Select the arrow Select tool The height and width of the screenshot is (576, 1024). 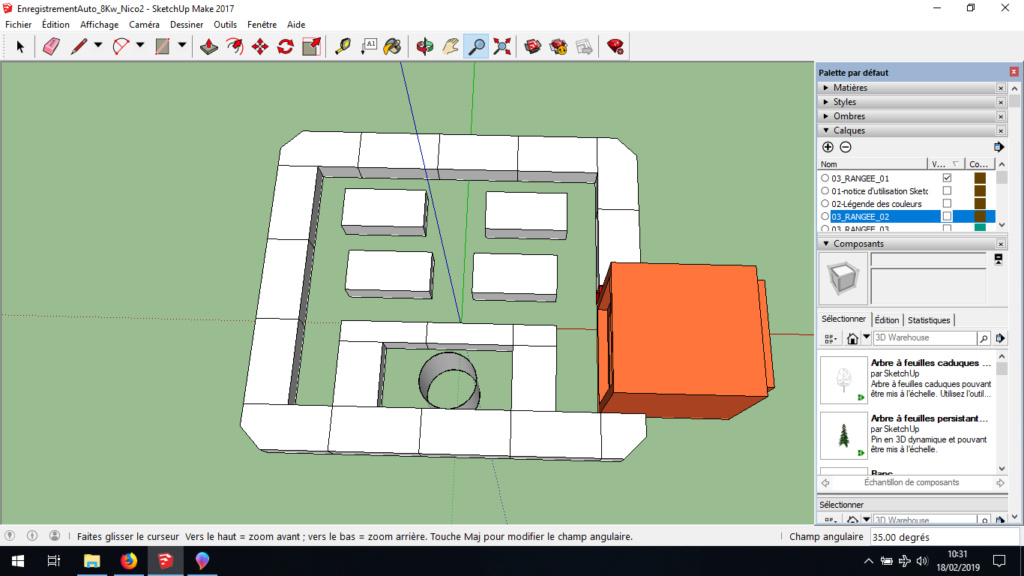click(x=20, y=46)
